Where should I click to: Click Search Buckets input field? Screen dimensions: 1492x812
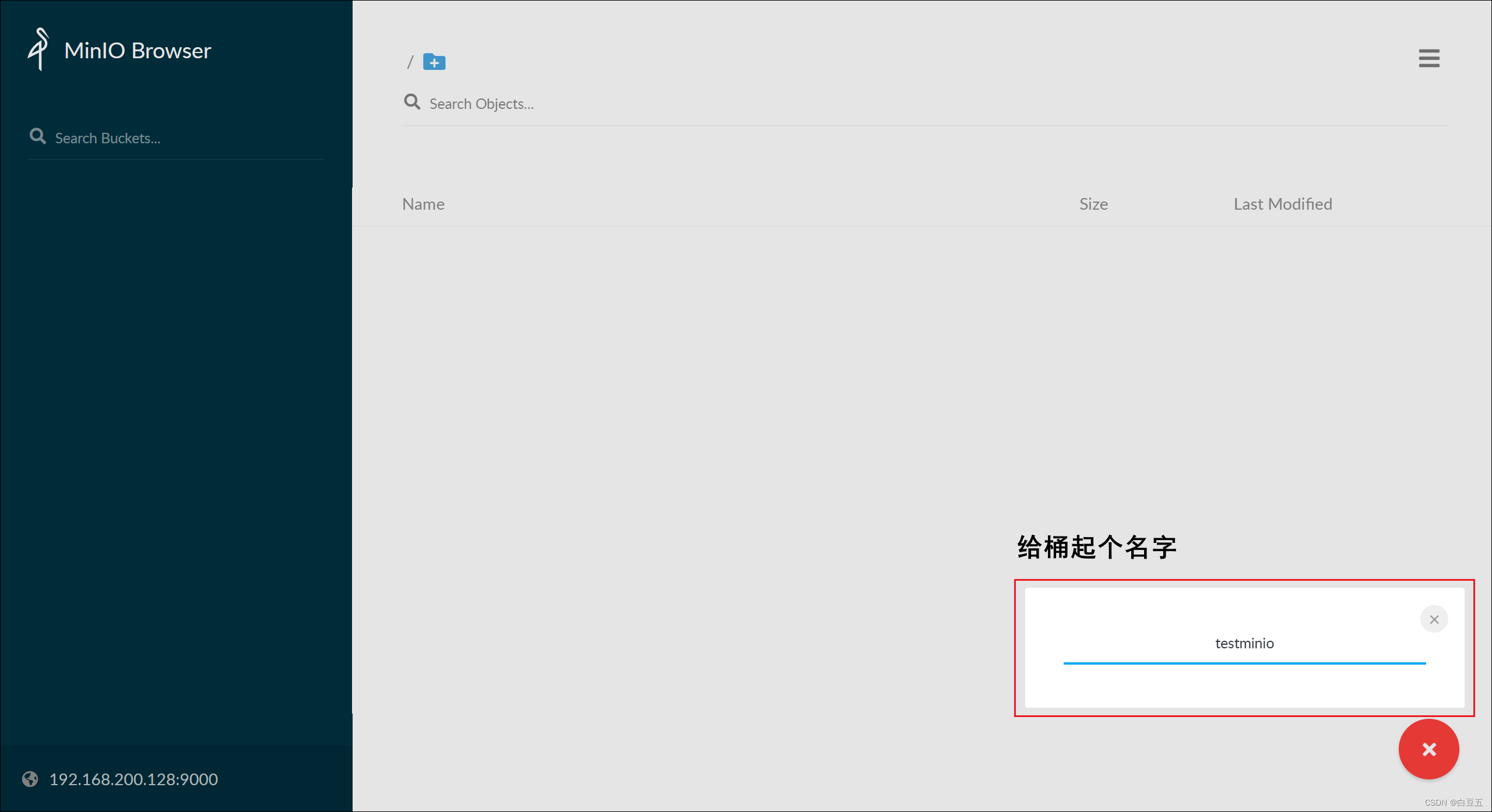(185, 137)
